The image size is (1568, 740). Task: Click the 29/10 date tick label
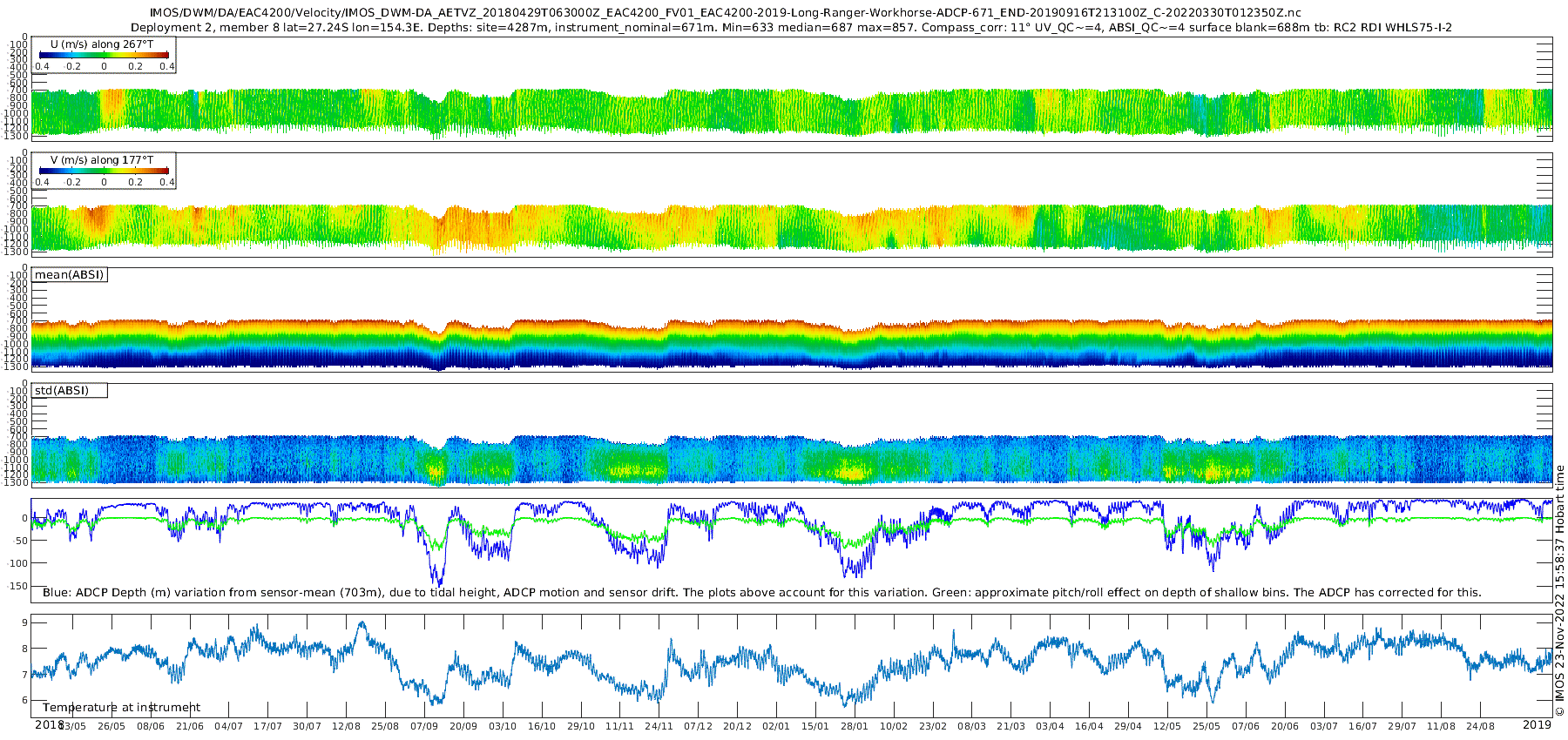[x=581, y=726]
